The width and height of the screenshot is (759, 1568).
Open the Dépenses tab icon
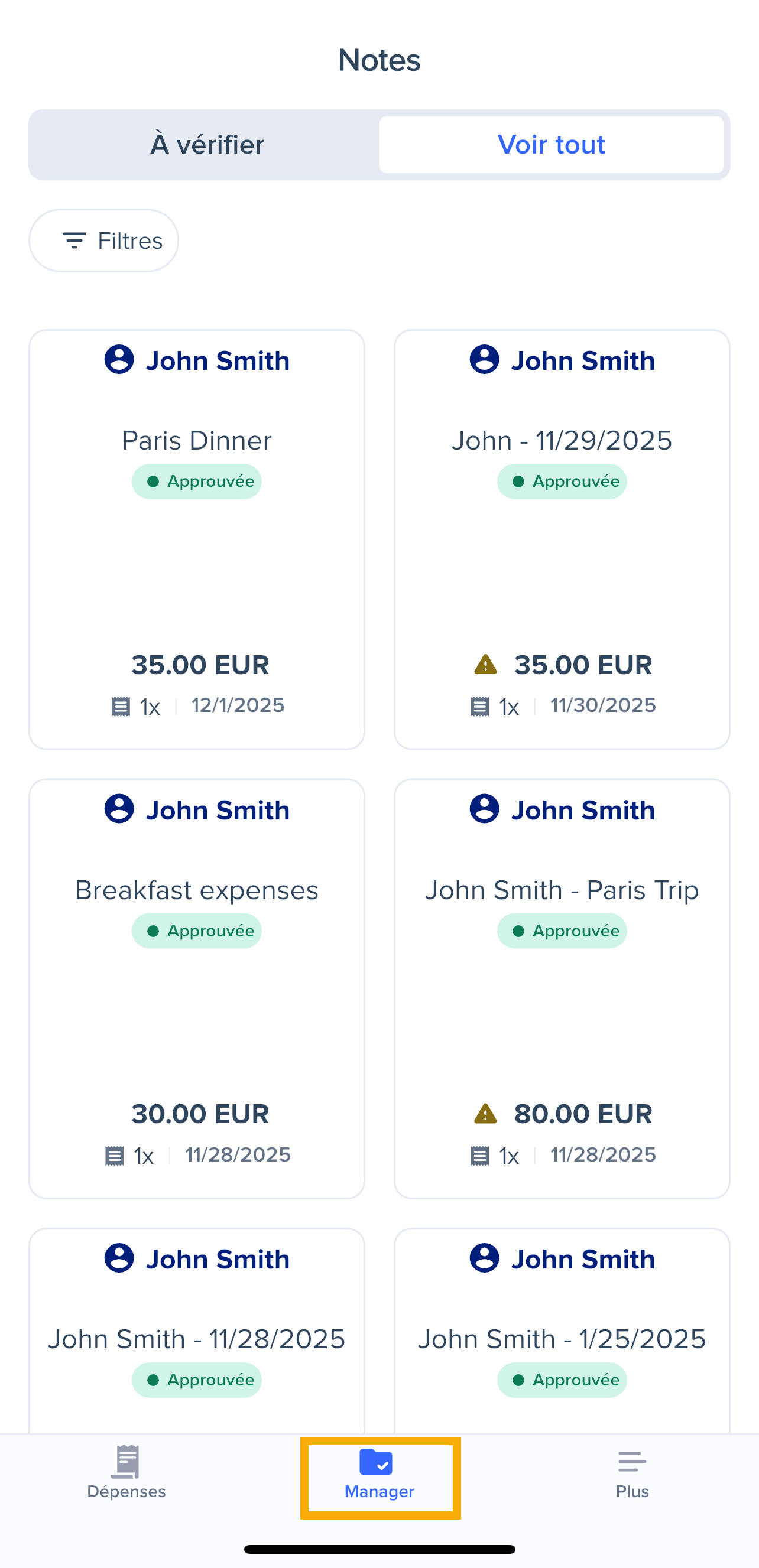pos(126,1462)
